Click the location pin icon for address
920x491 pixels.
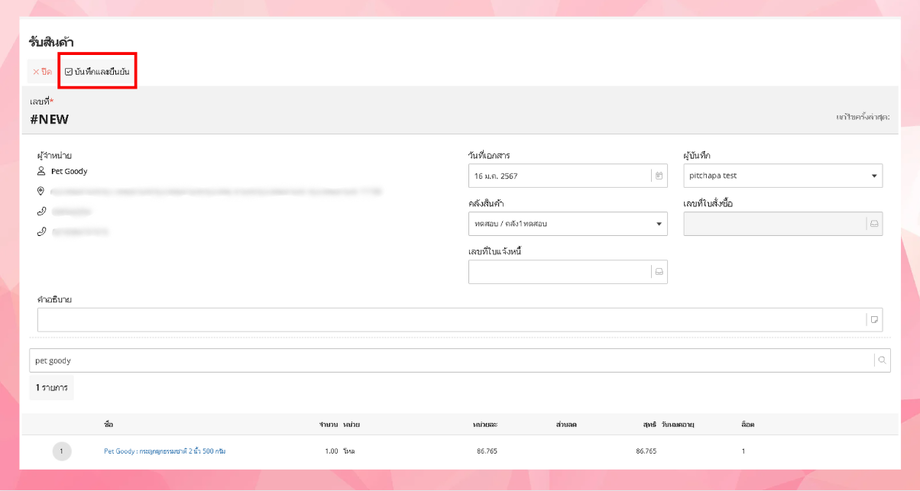tap(41, 191)
